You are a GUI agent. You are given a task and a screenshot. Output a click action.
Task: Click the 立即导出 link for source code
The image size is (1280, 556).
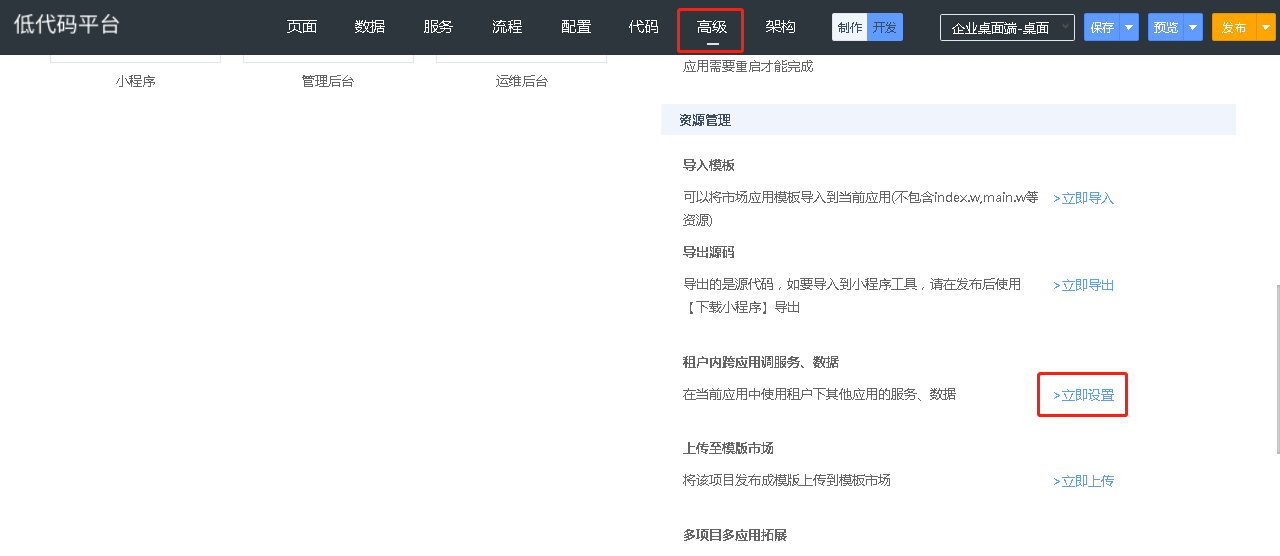pos(1084,285)
